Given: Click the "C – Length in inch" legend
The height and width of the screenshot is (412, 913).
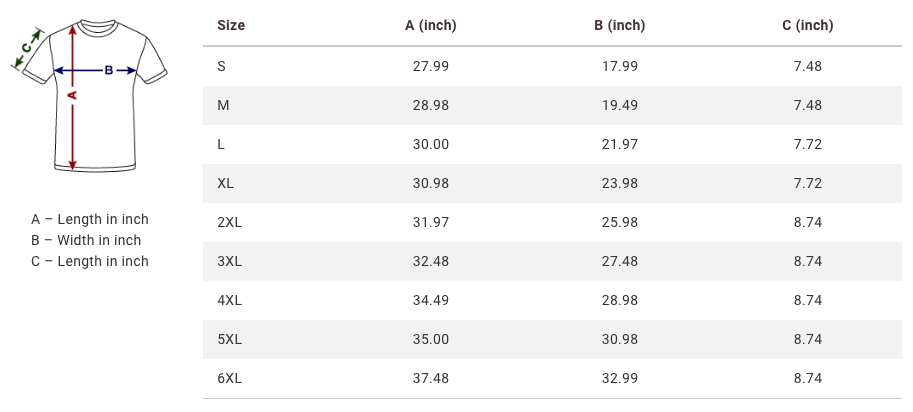Looking at the screenshot, I should (x=90, y=261).
